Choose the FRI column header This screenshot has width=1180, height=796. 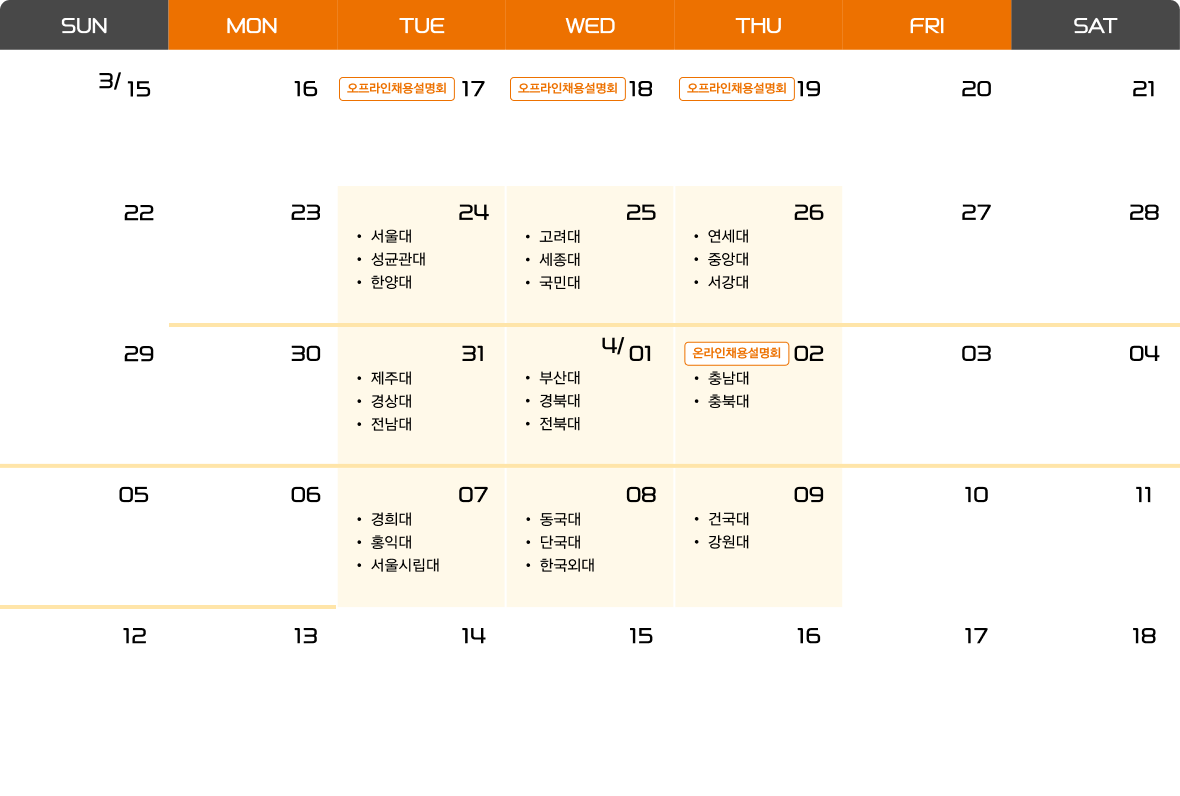pyautogui.click(x=927, y=26)
